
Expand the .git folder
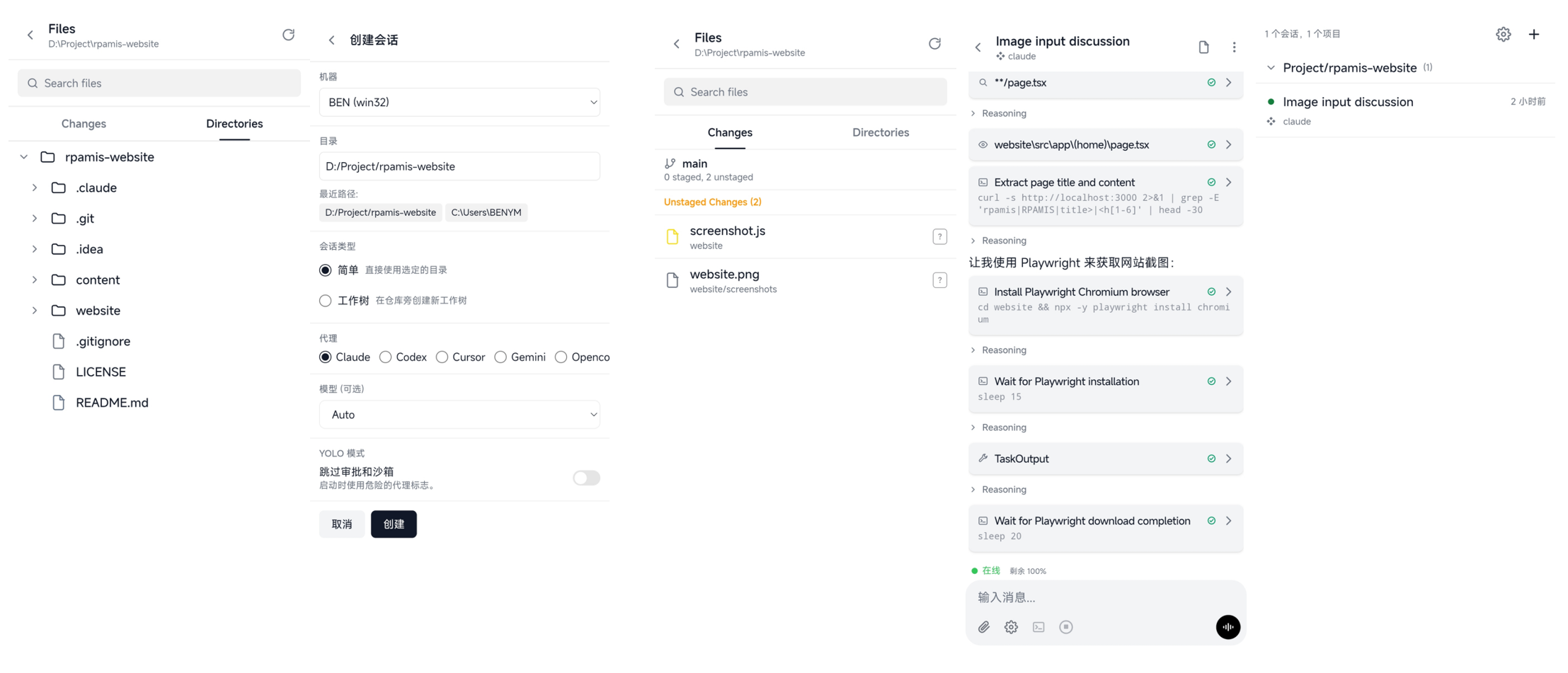35,219
